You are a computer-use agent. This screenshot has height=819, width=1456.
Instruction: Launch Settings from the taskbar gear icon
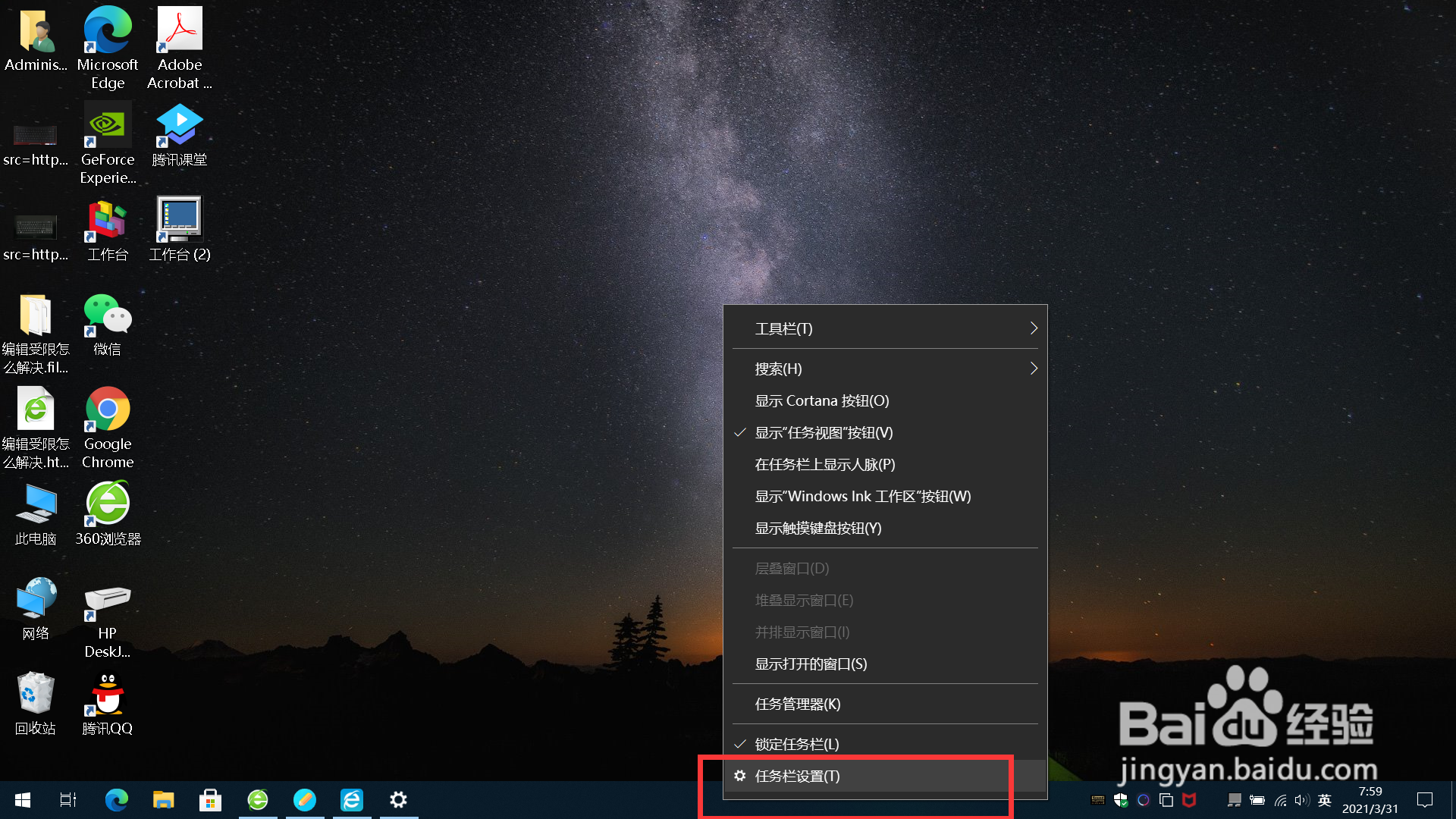click(398, 799)
